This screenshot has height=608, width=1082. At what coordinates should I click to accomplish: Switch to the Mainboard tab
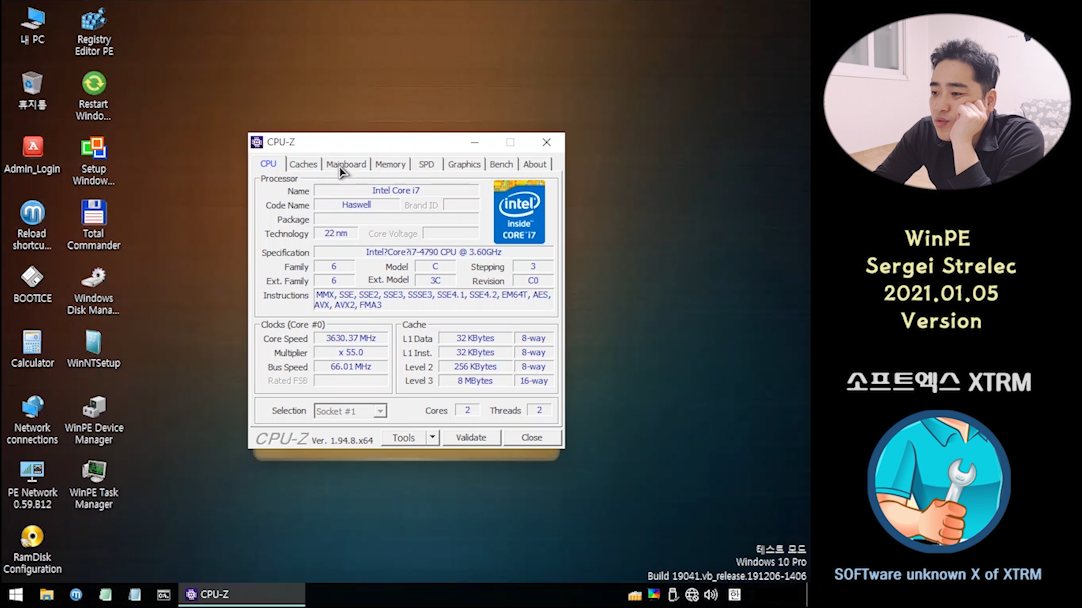pos(346,164)
